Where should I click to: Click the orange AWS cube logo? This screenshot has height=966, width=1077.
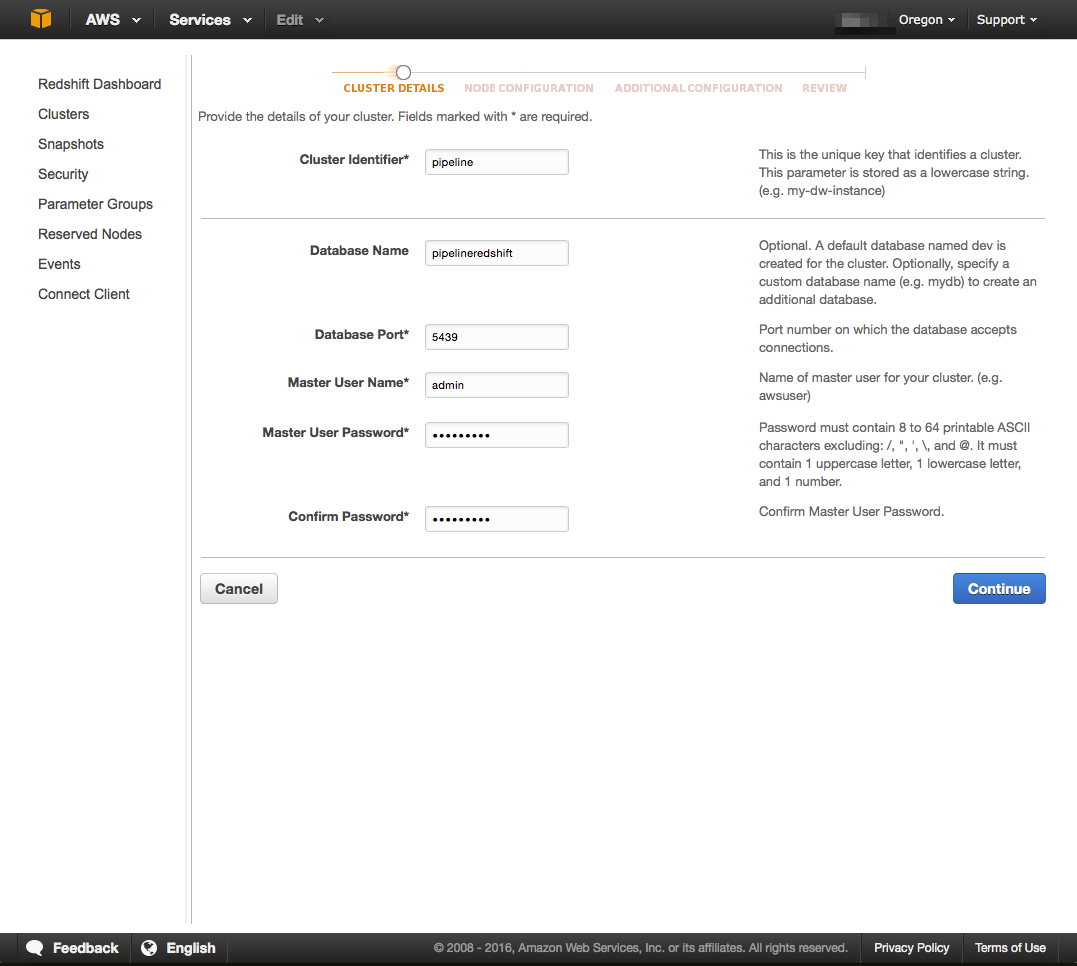41,19
